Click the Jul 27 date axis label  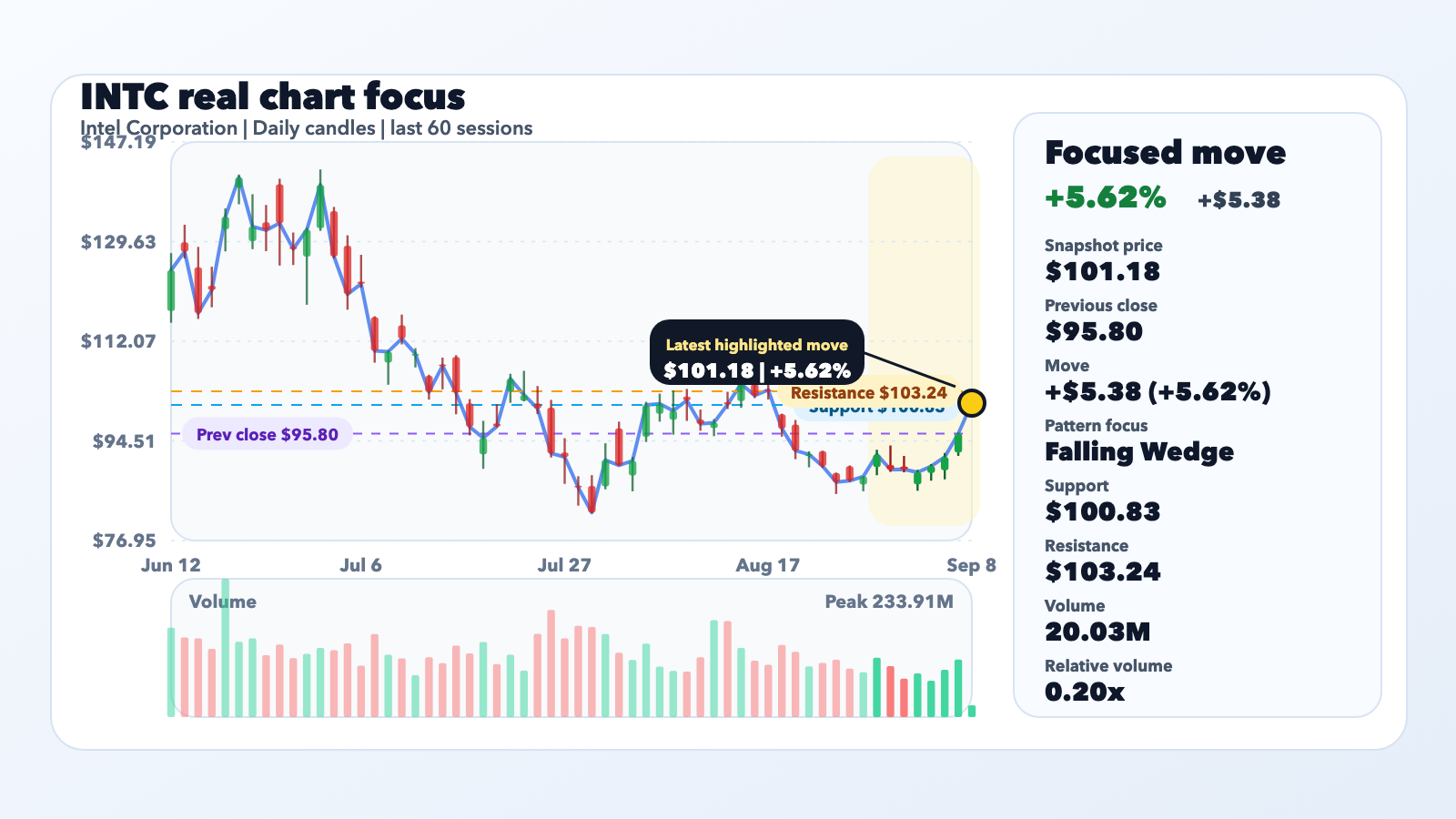click(x=564, y=565)
